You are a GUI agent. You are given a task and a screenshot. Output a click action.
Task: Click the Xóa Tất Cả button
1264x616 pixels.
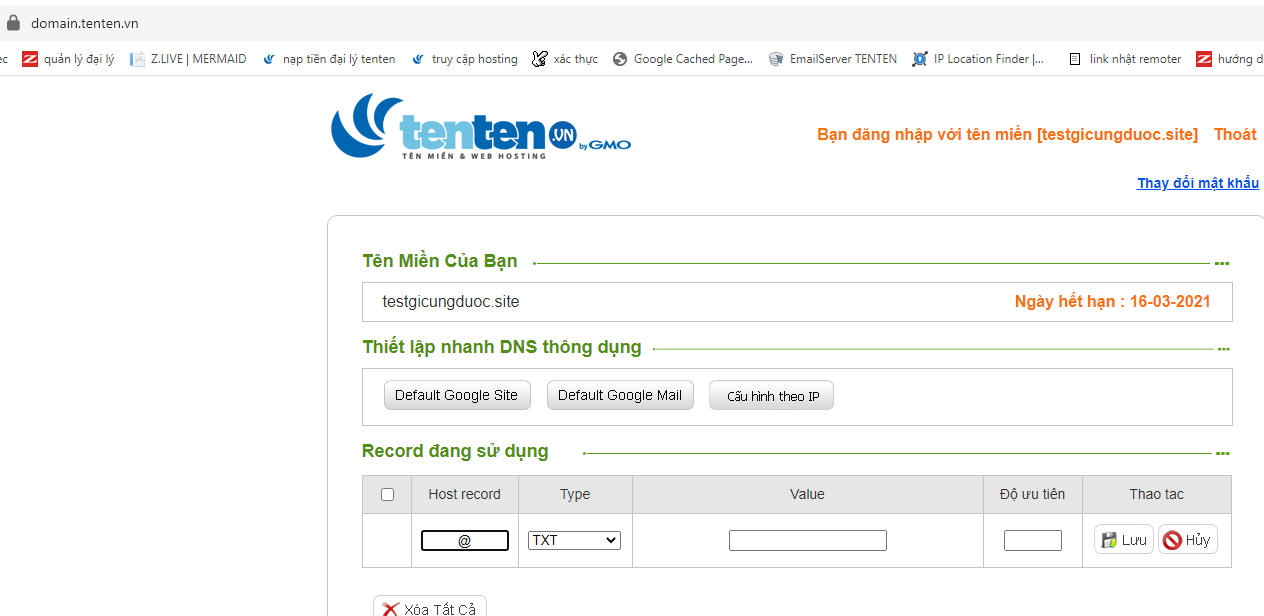pyautogui.click(x=430, y=608)
